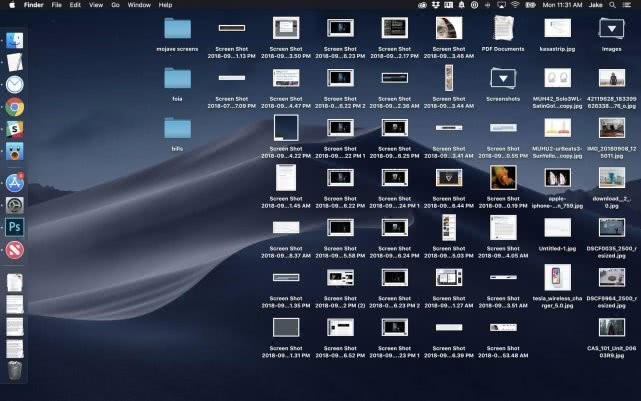
Task: Launch Photoshop from the dock
Action: 15,227
